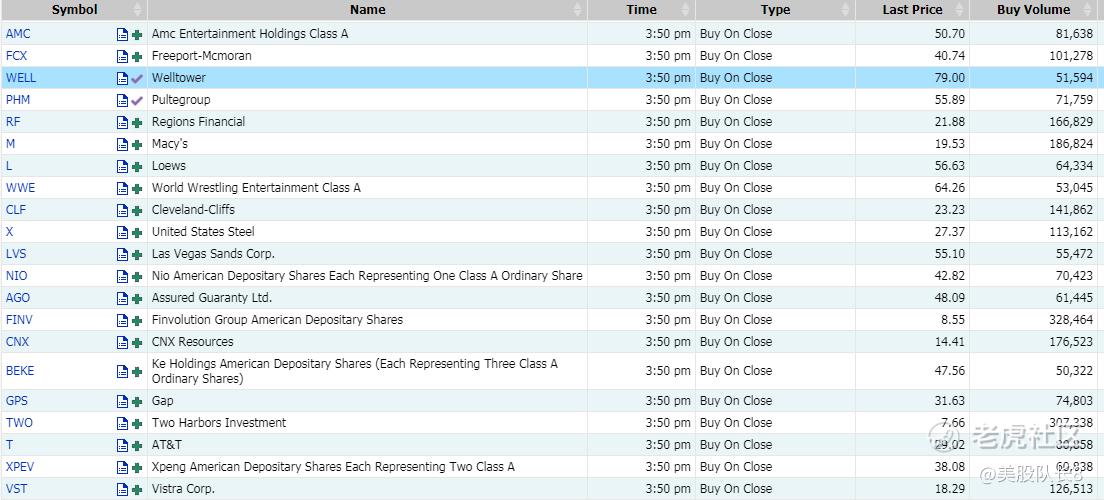Click the Last Price header label

(x=912, y=10)
